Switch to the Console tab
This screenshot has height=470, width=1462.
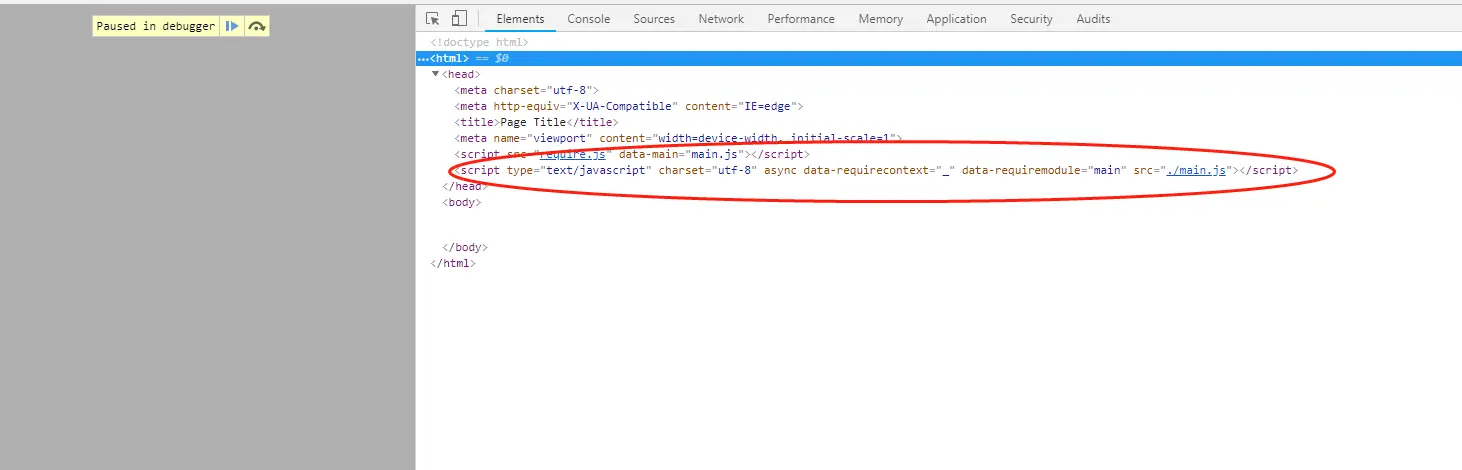[589, 19]
